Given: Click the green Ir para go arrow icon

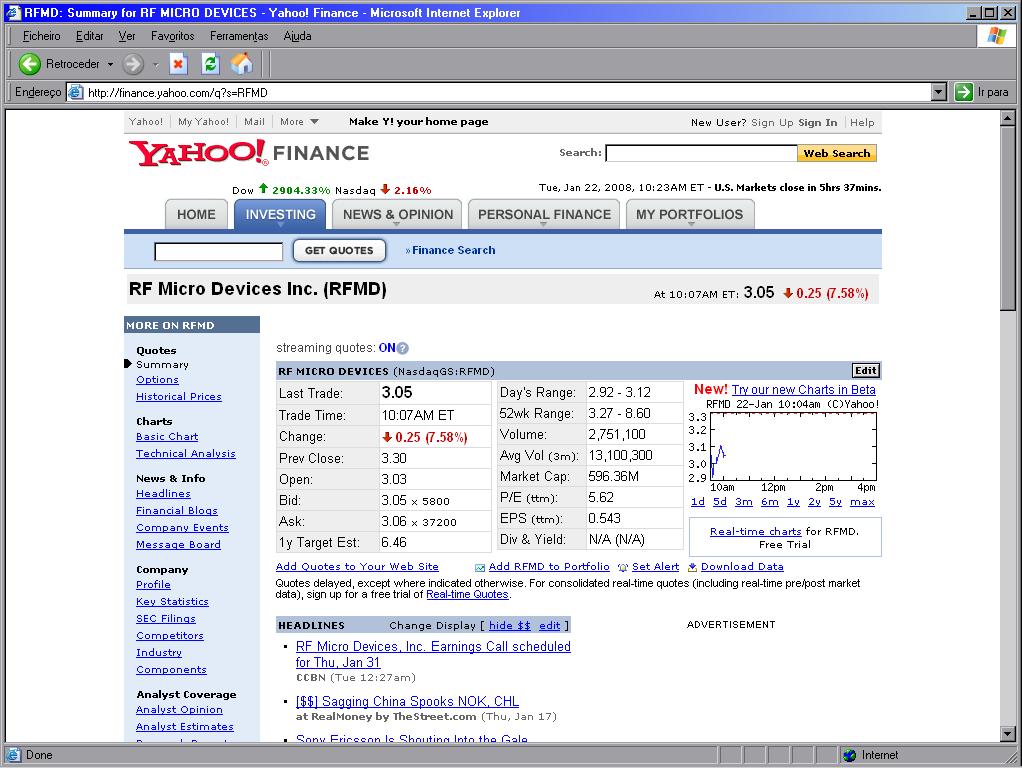Looking at the screenshot, I should coord(963,92).
